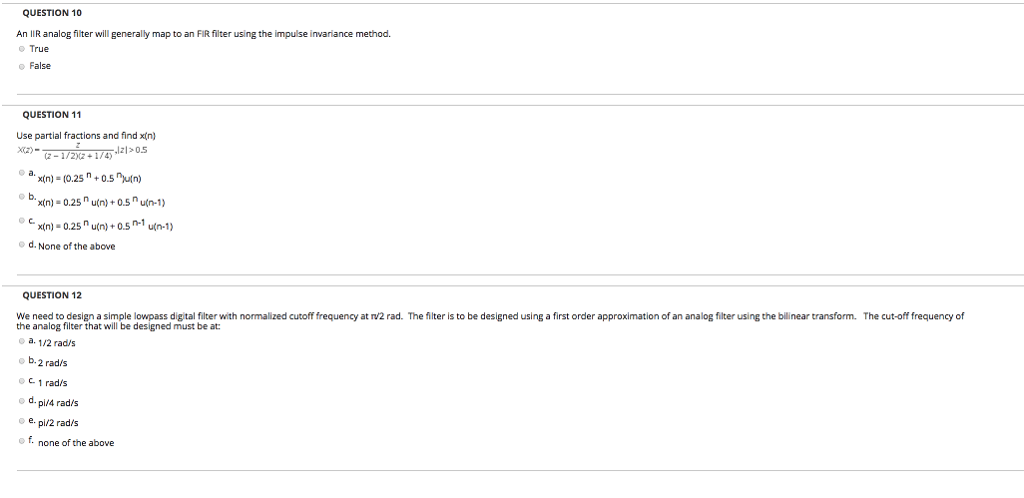Click the bilinear transform question paragraph

coord(490,320)
